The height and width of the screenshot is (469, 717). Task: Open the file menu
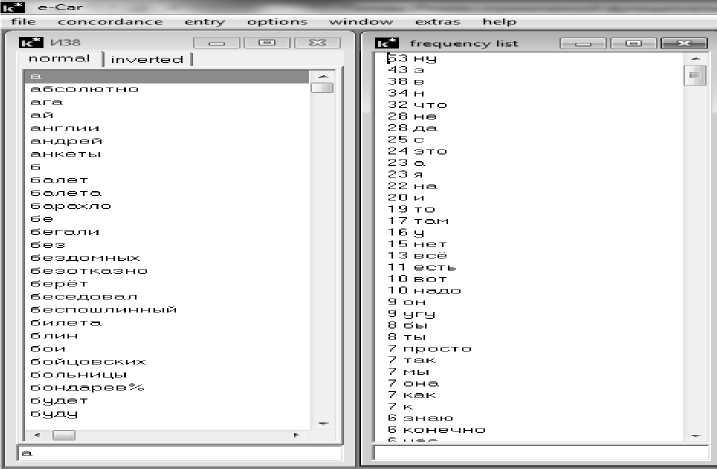point(24,22)
